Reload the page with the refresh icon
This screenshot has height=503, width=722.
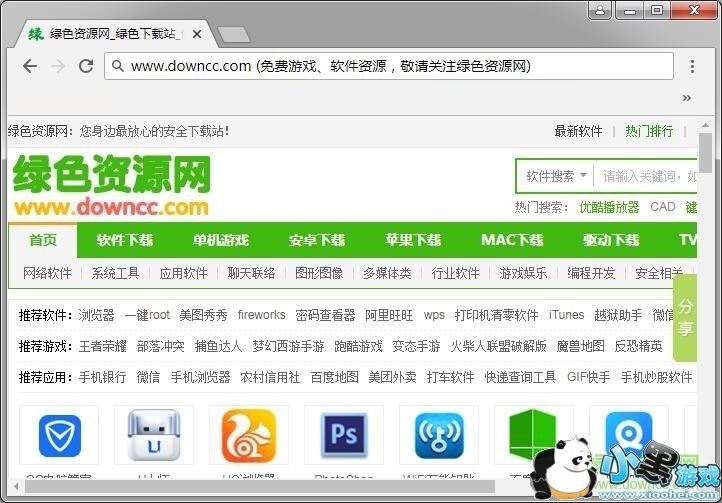(86, 66)
